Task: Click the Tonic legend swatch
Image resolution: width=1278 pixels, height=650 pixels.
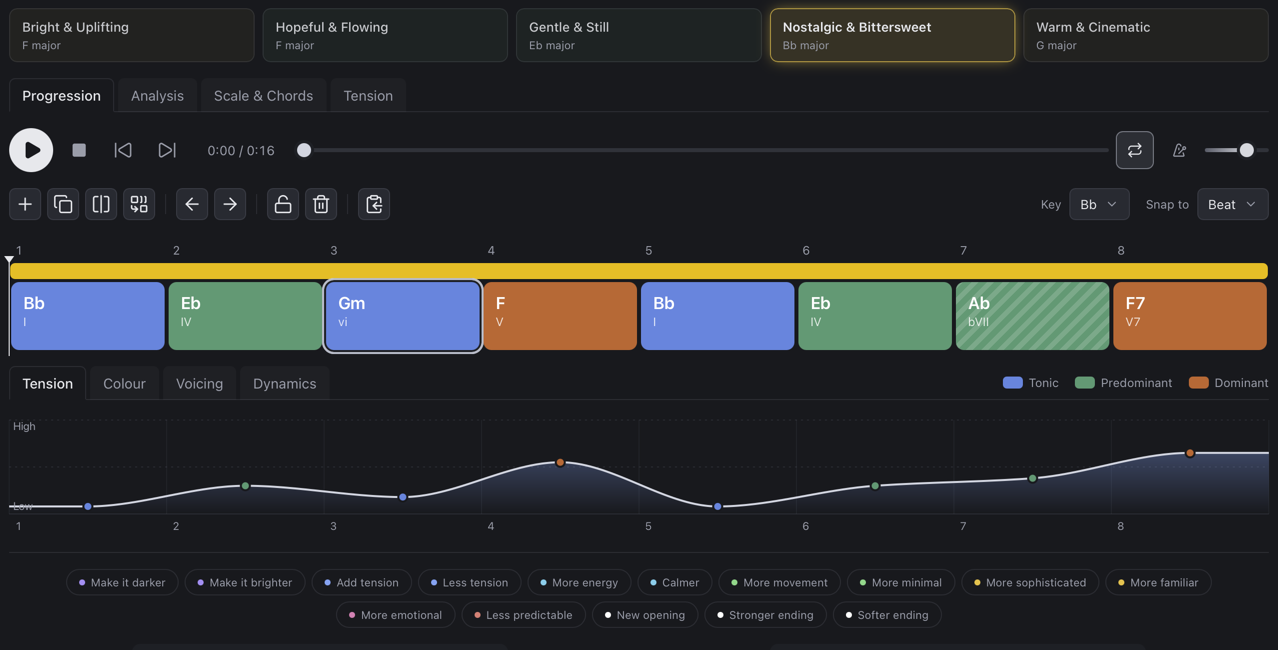Action: click(x=1013, y=383)
